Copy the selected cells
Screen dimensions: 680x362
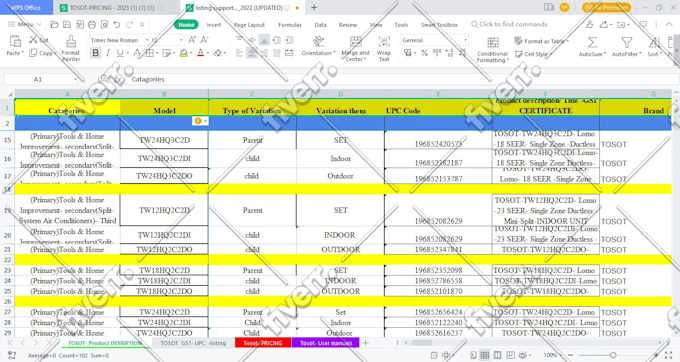tap(41, 53)
